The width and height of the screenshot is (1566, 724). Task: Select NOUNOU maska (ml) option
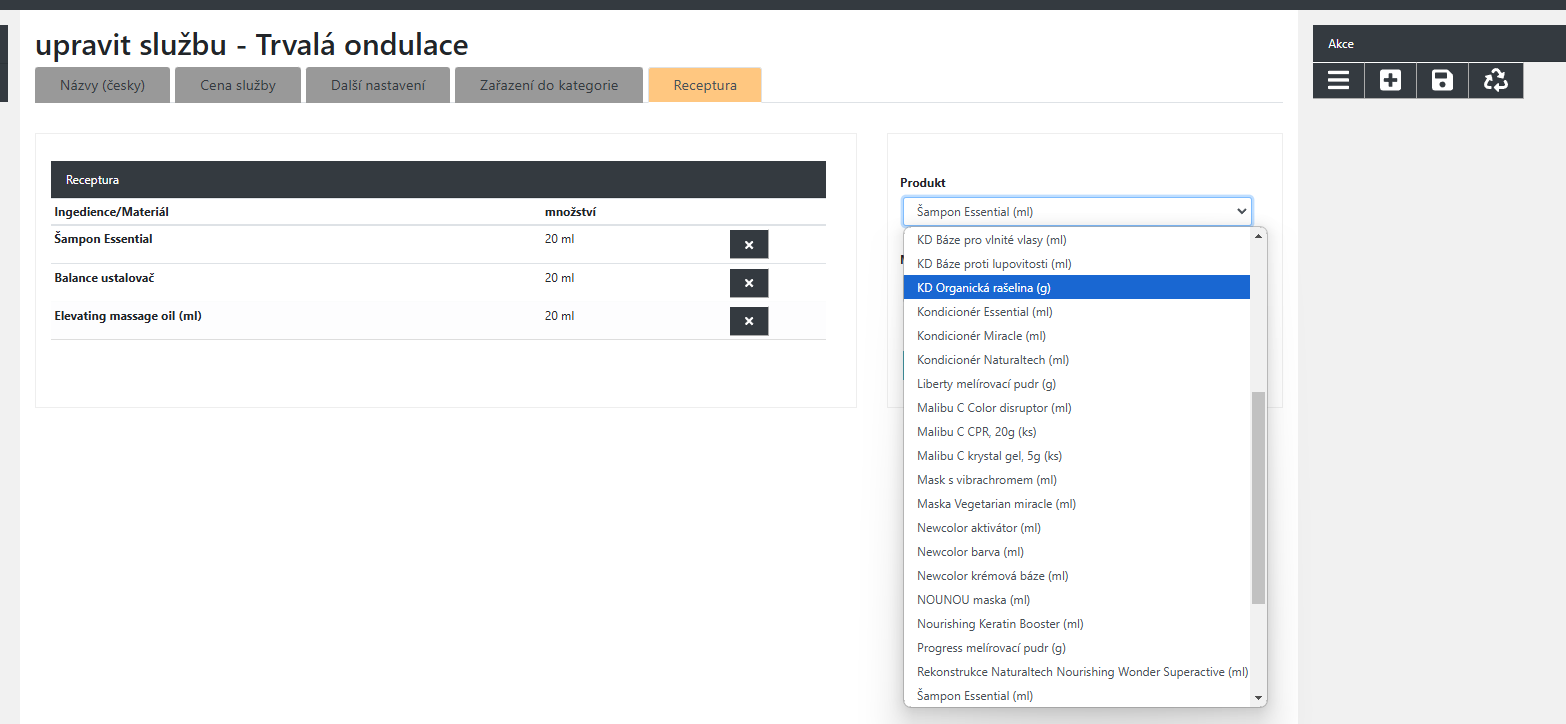[x=1077, y=600]
